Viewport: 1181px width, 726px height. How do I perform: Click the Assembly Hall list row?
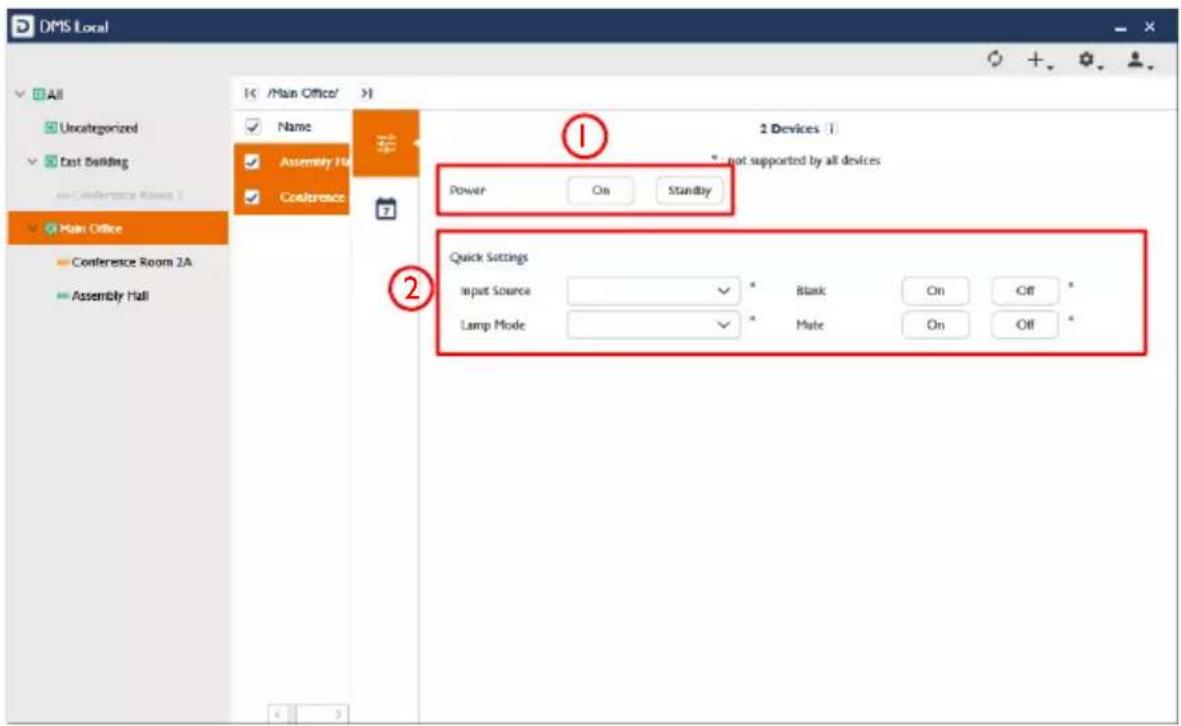click(291, 162)
